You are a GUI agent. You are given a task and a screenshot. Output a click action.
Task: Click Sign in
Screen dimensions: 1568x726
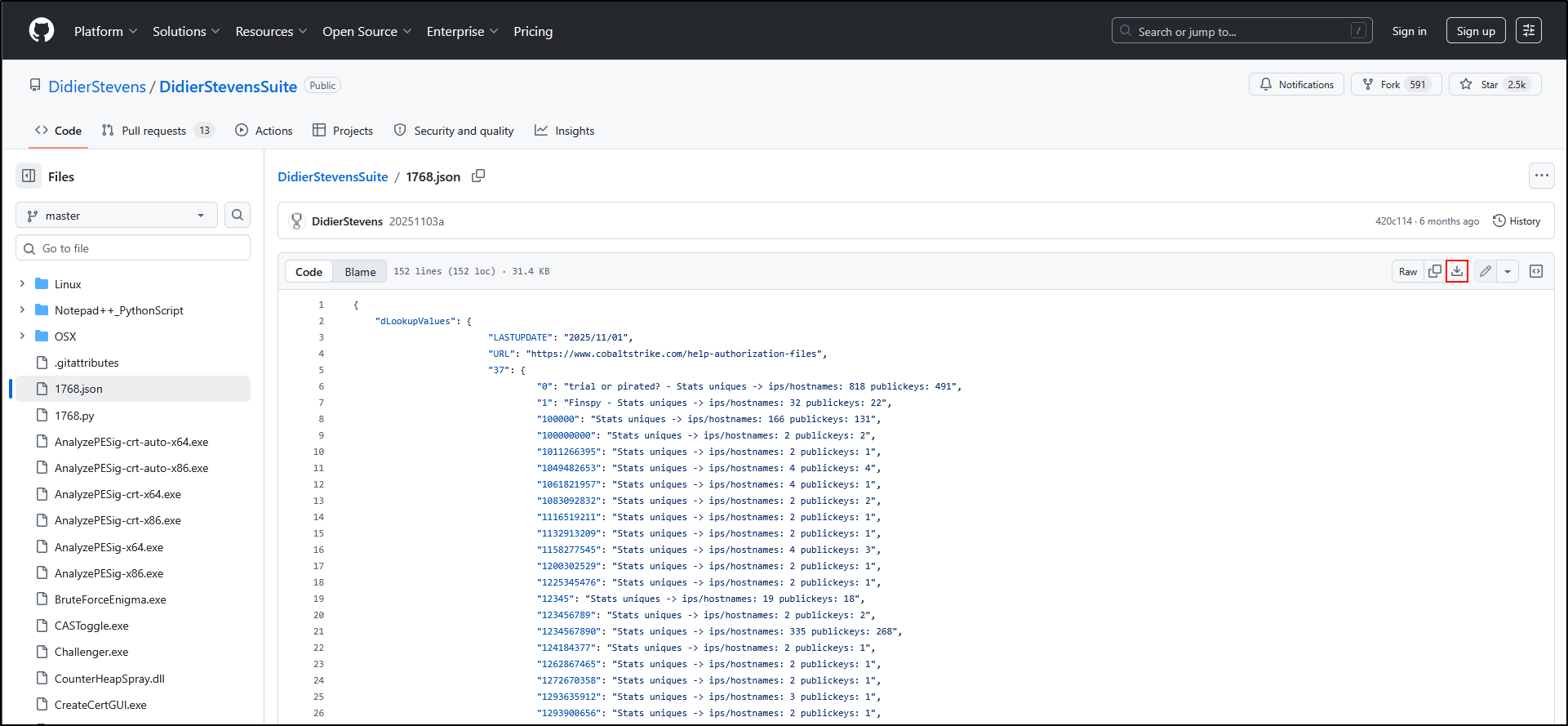[x=1409, y=31]
